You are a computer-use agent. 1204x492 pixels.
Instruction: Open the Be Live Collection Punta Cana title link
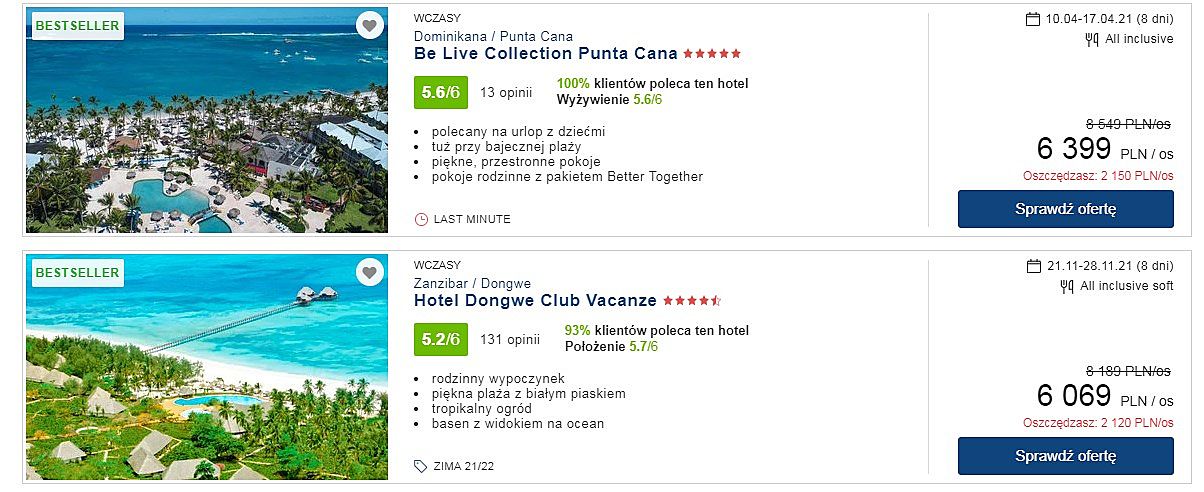[x=545, y=54]
